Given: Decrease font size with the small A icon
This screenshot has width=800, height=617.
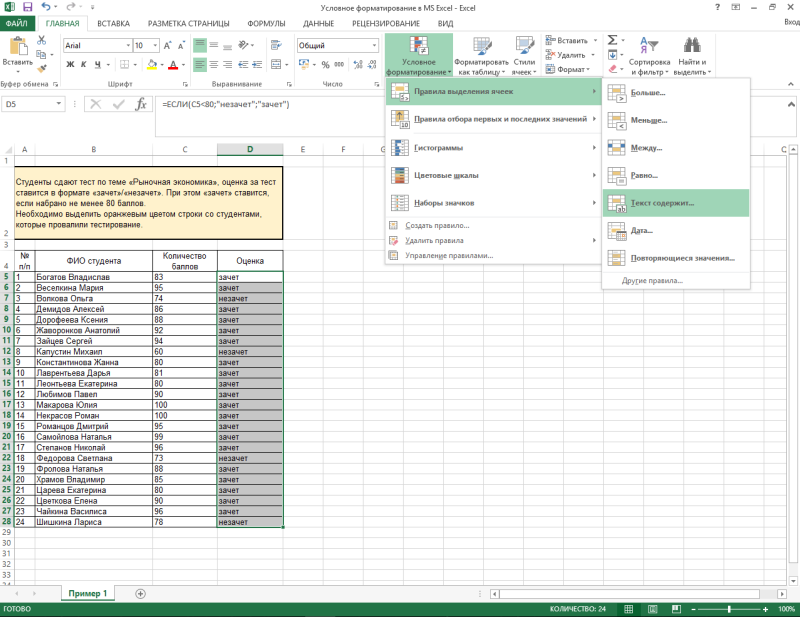Looking at the screenshot, I should [181, 45].
